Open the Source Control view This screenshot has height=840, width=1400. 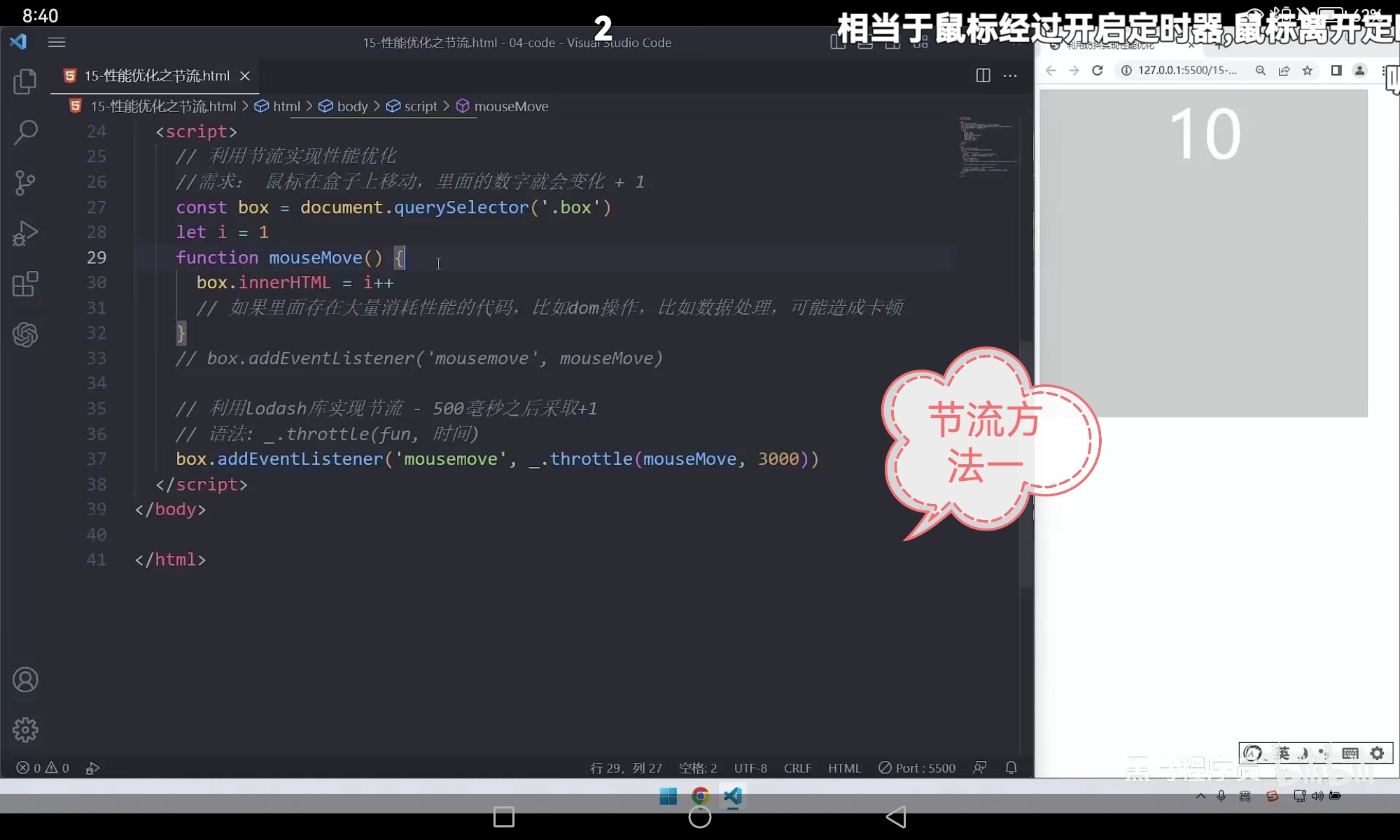click(x=25, y=183)
